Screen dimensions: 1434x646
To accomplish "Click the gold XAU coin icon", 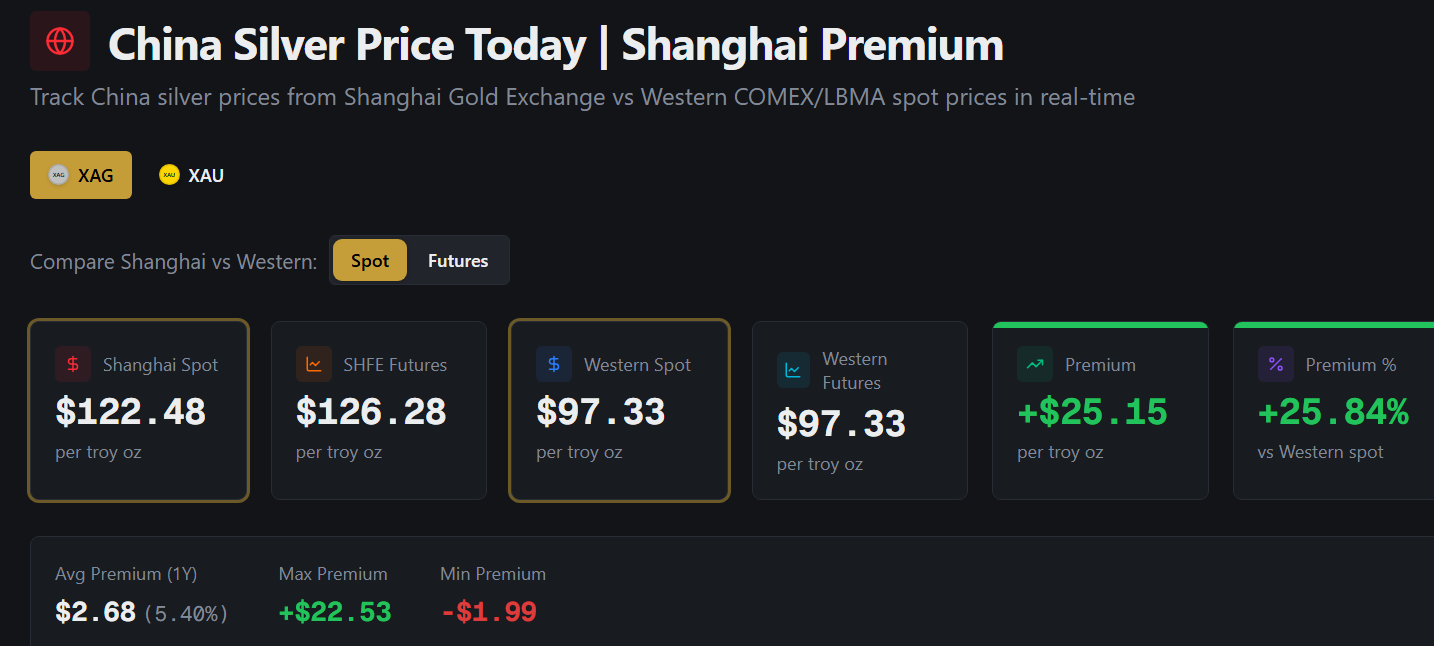I will [169, 175].
